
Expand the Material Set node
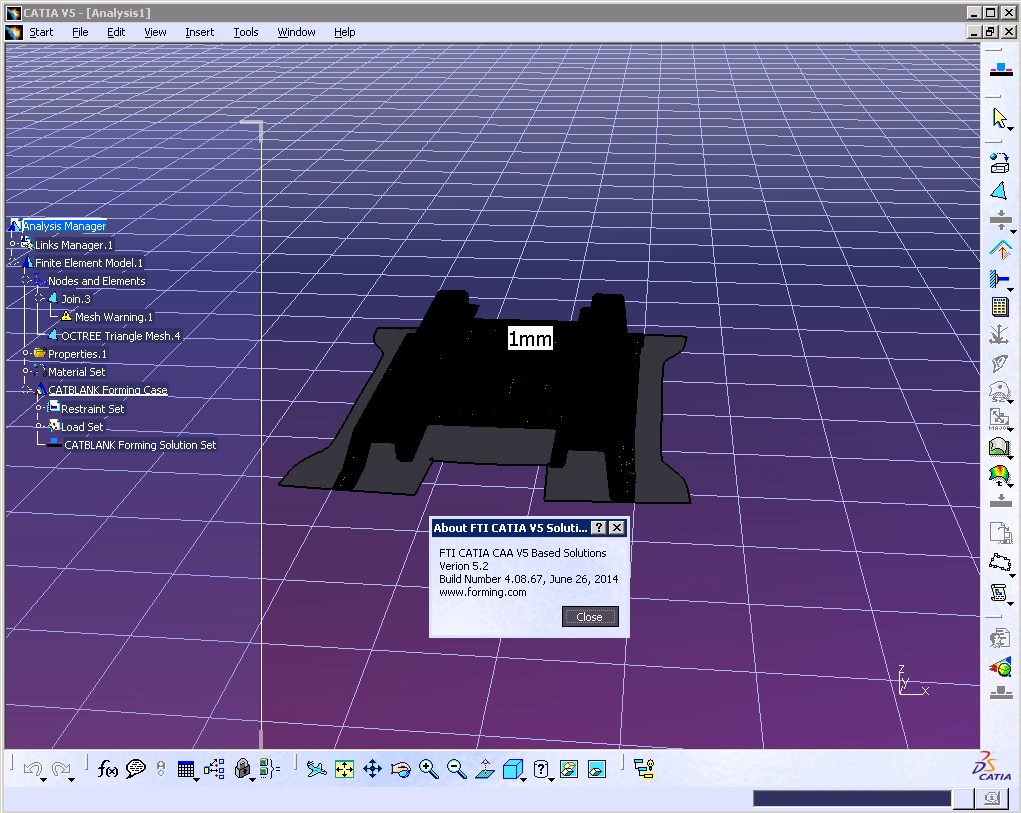25,371
